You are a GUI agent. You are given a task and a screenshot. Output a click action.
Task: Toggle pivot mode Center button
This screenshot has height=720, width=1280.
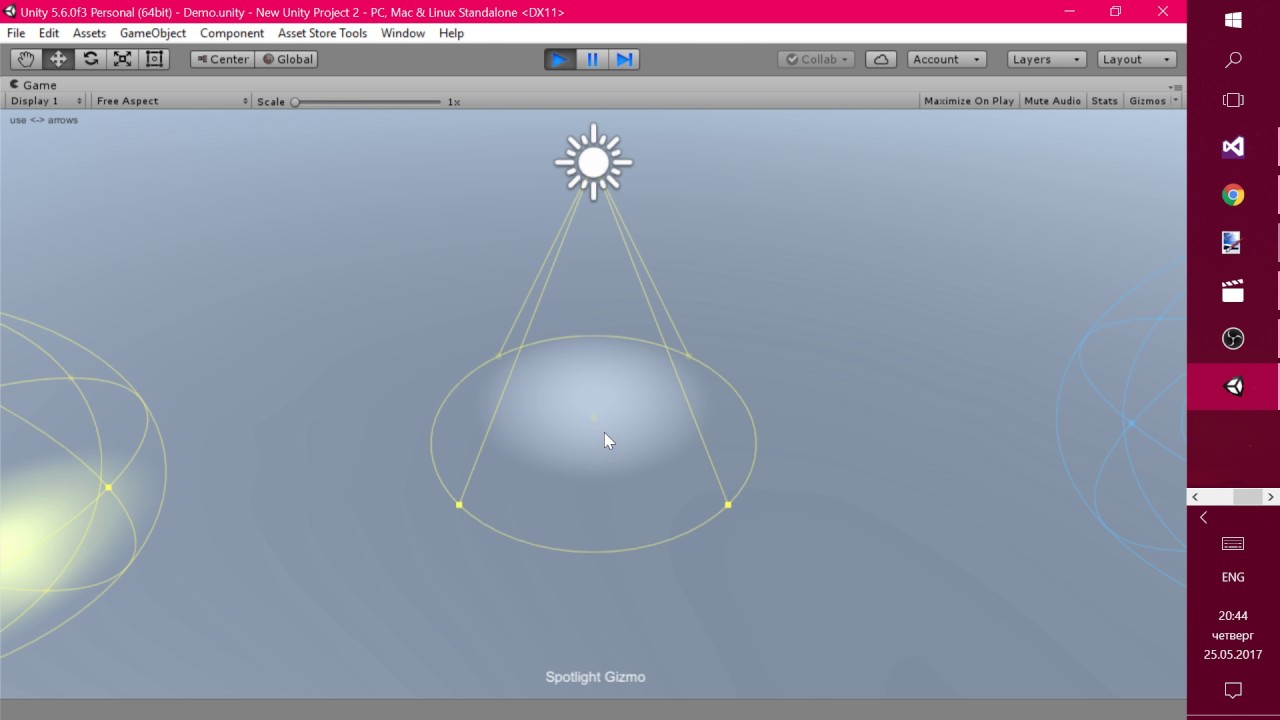click(x=222, y=59)
